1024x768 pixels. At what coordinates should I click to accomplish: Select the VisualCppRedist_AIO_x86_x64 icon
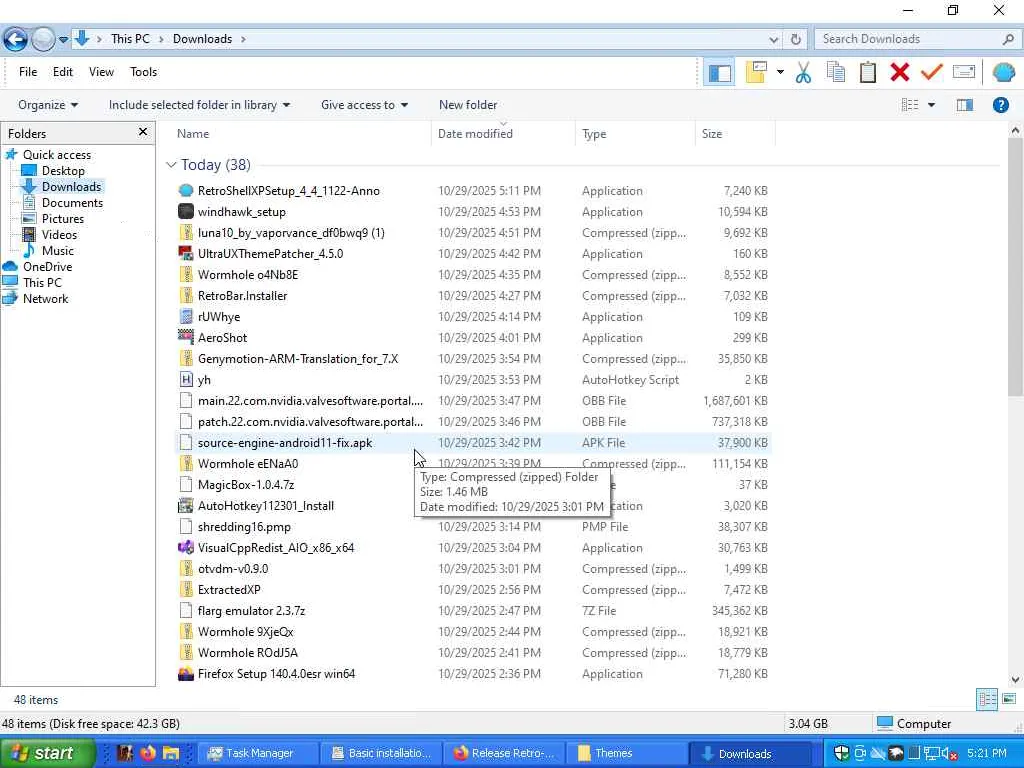click(186, 547)
